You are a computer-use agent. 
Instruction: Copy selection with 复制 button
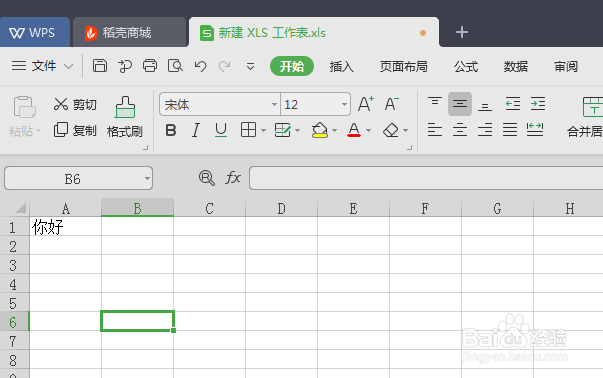[75, 130]
